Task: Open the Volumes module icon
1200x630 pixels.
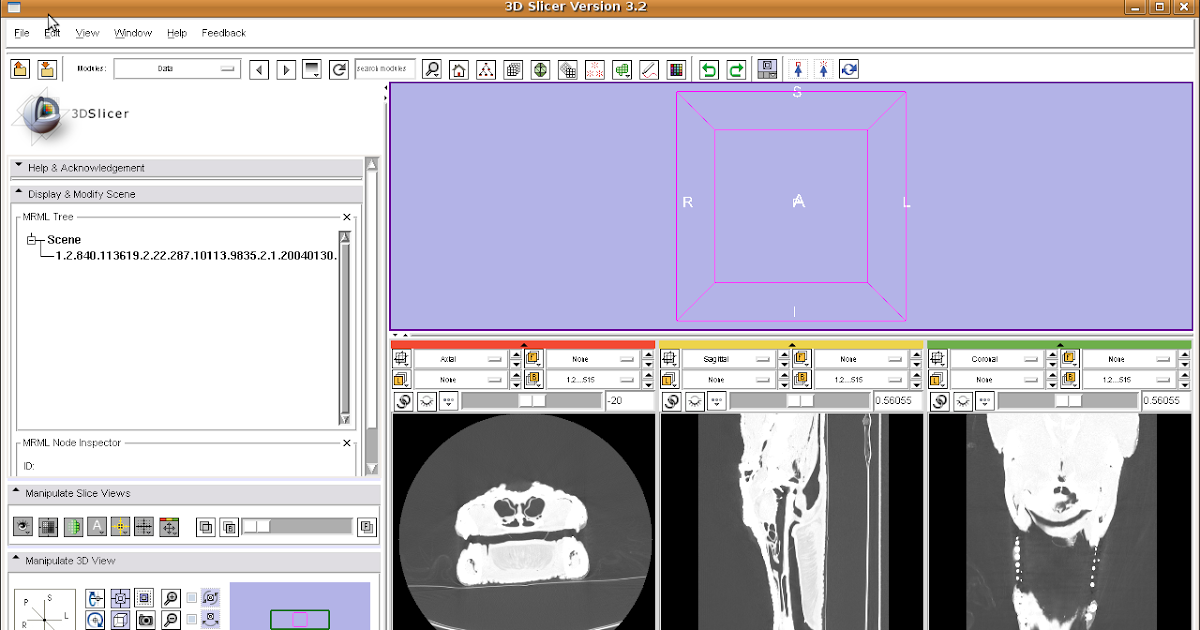Action: click(513, 70)
